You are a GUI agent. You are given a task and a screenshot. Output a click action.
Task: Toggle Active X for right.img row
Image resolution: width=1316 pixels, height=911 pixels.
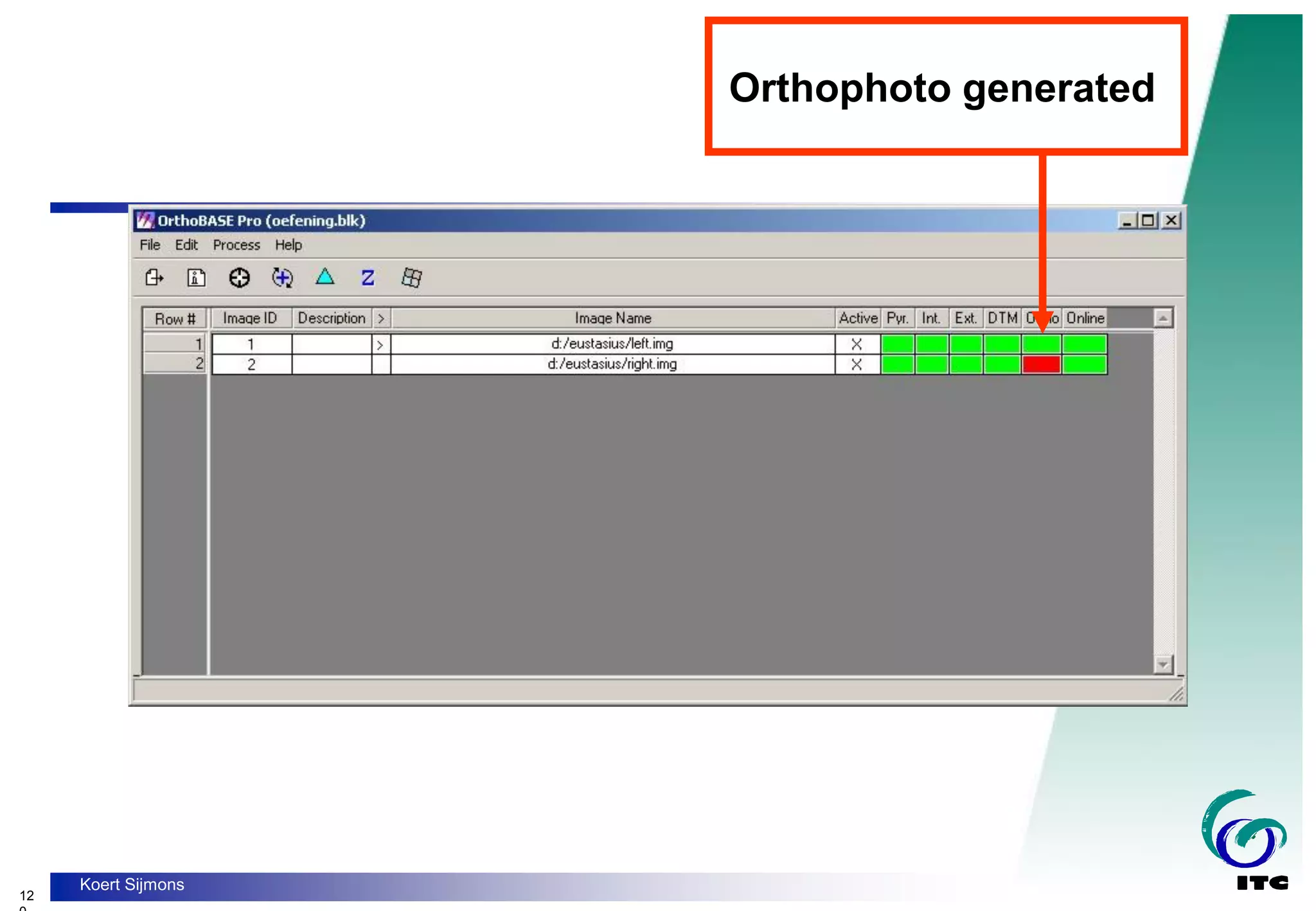(x=857, y=364)
